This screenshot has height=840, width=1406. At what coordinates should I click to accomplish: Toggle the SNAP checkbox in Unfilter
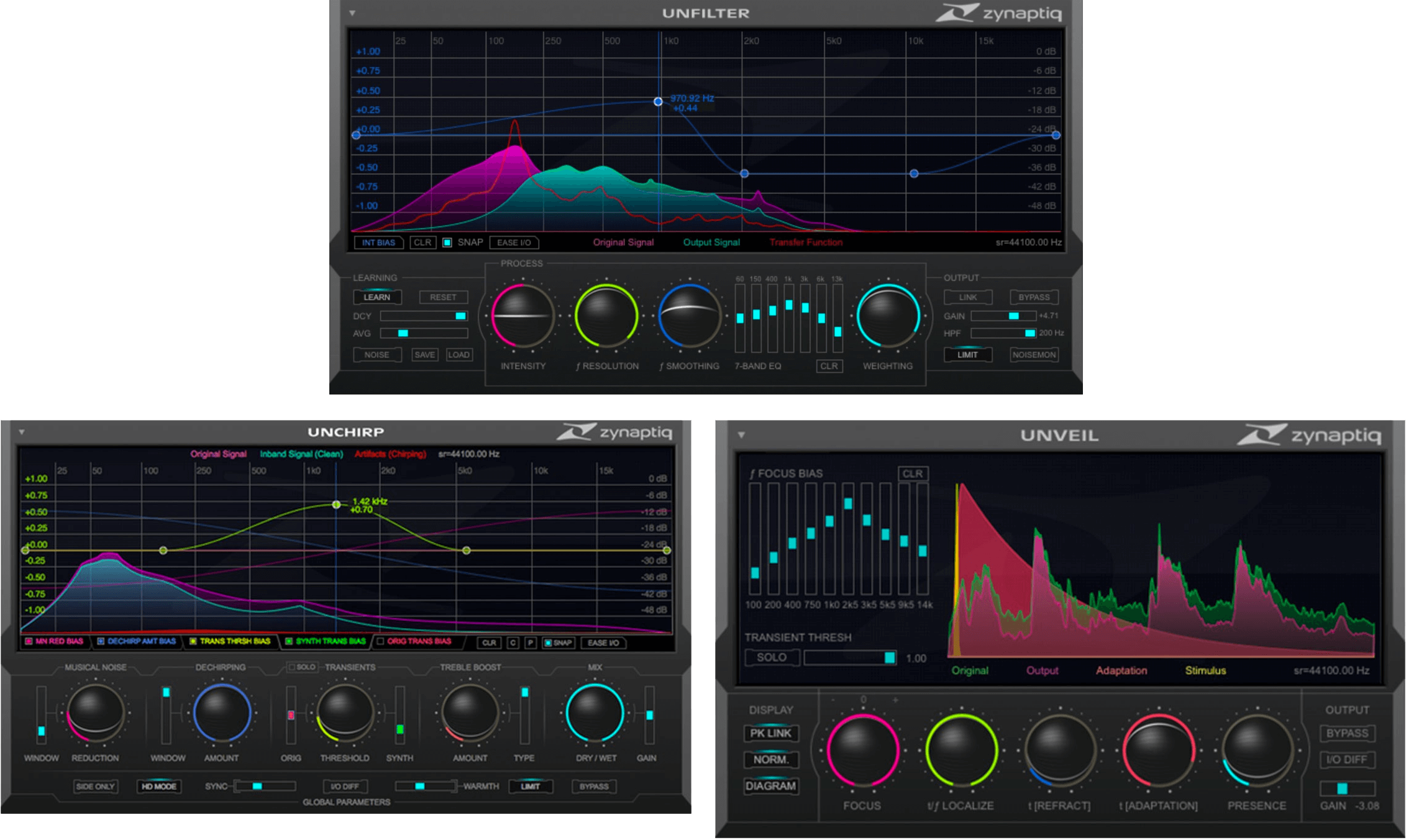click(x=447, y=242)
